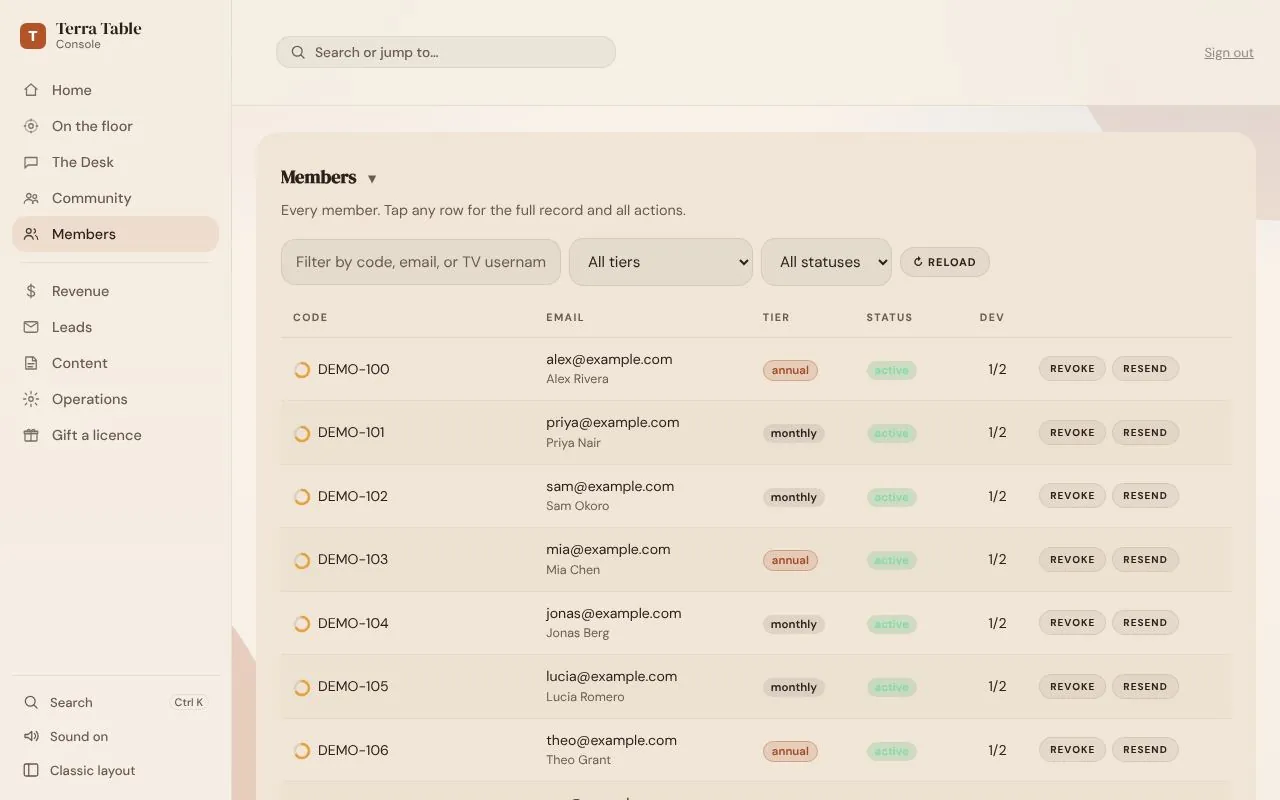Click the status ring icon beside DEMO-106
Viewport: 1280px width, 800px height.
pyautogui.click(x=302, y=751)
